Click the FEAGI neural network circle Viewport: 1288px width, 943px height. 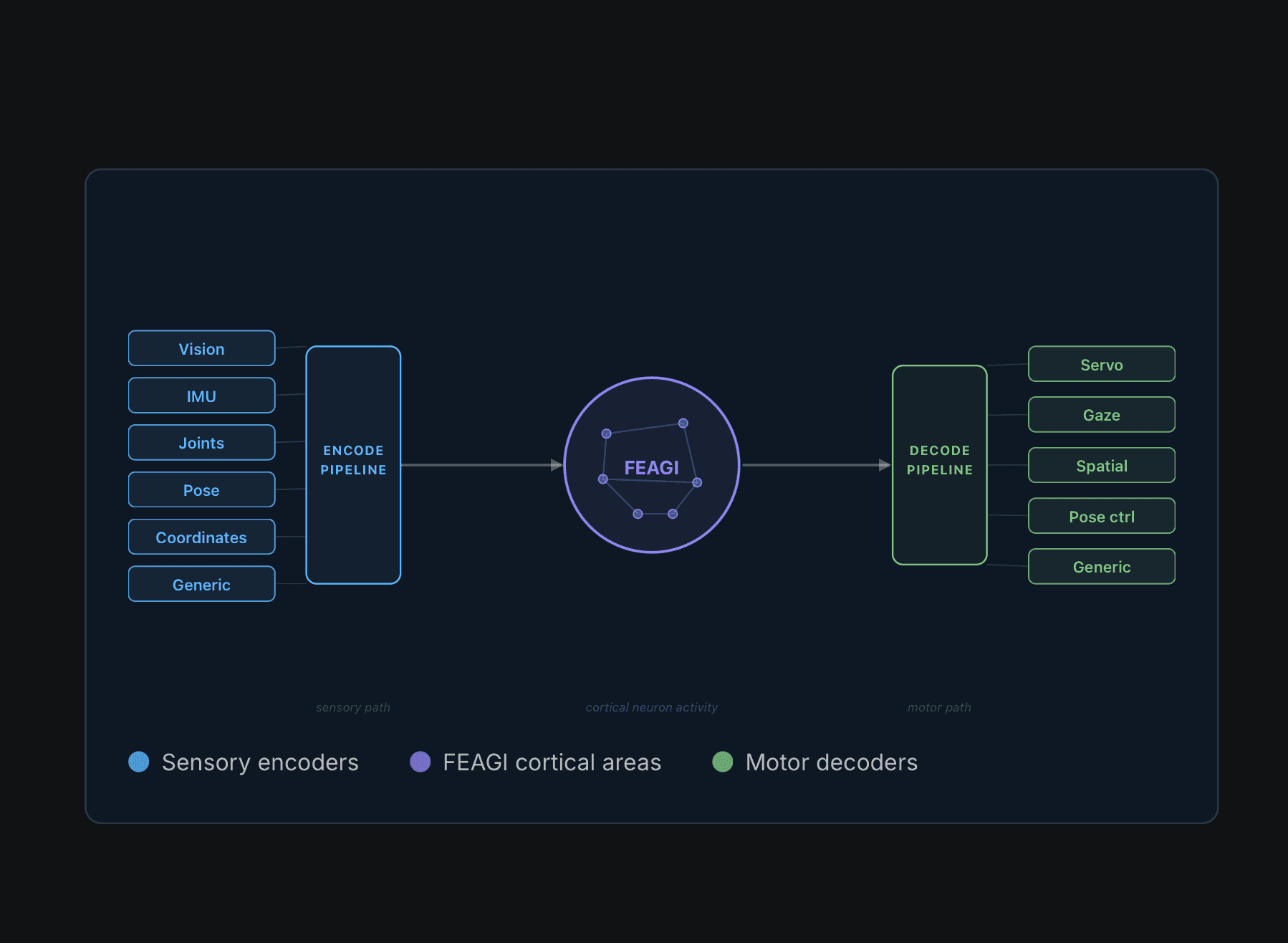pos(651,465)
